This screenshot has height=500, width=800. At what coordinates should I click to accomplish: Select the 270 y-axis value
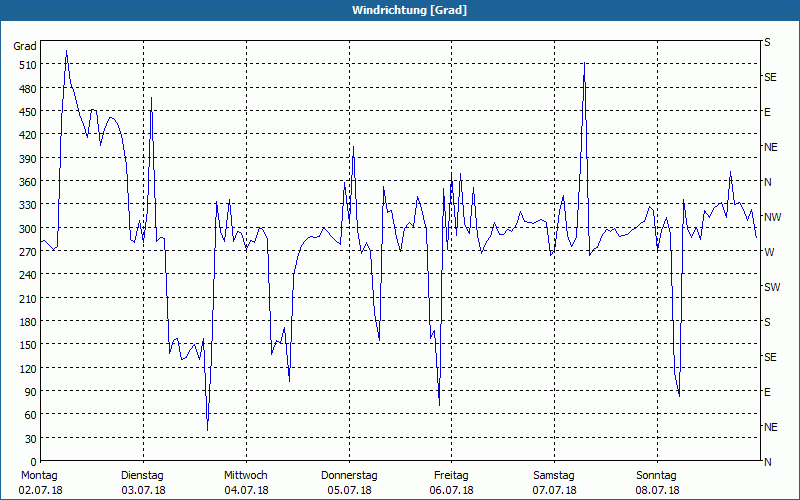[28, 252]
